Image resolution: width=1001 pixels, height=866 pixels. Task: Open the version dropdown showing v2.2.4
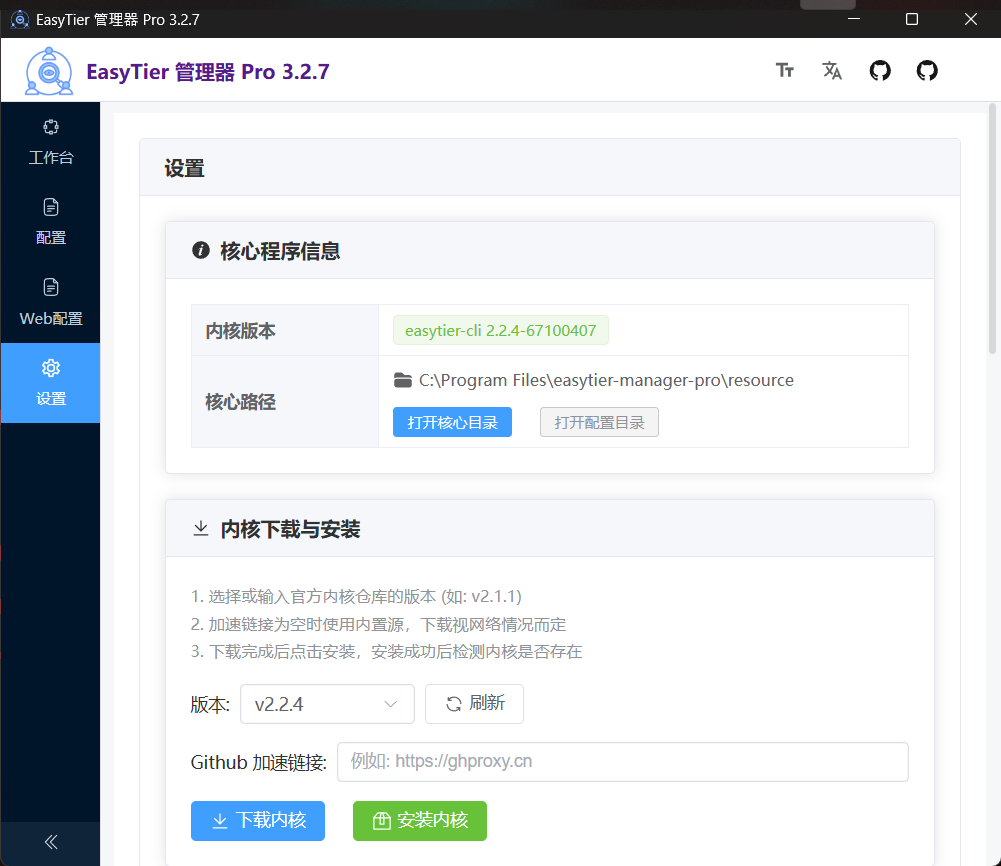tap(327, 704)
